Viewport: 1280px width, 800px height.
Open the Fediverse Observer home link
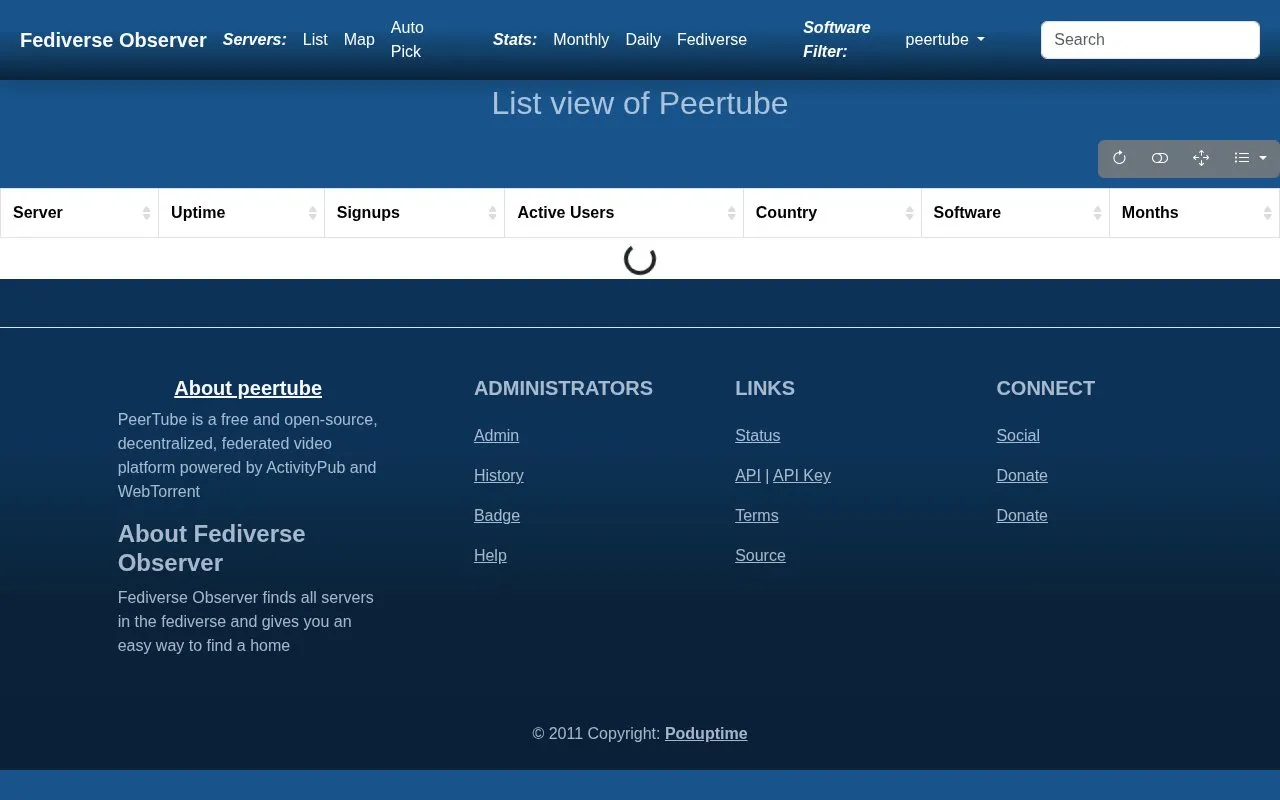(x=113, y=40)
